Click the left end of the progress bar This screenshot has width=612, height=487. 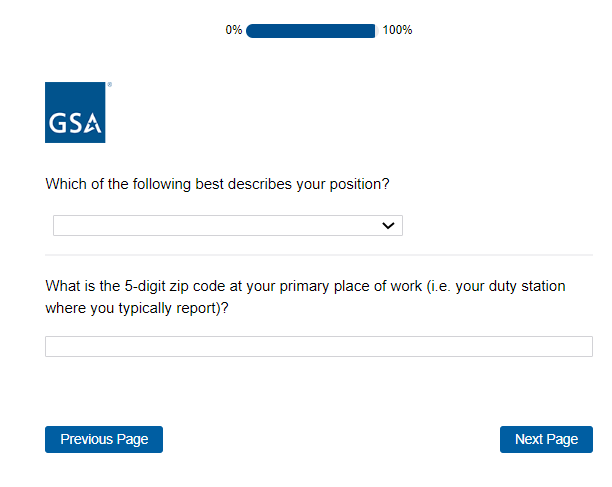click(250, 31)
